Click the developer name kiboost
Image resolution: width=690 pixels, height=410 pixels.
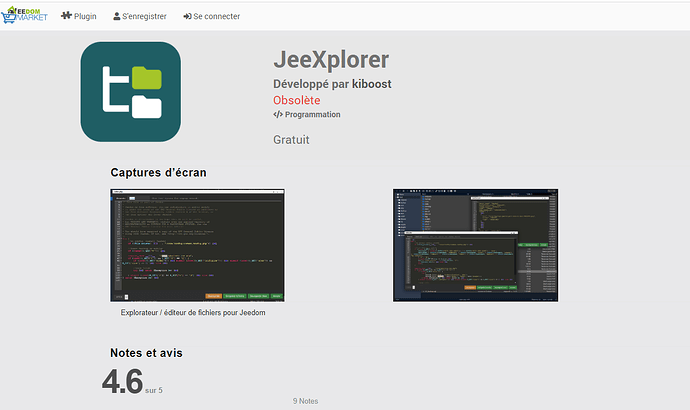coord(371,84)
